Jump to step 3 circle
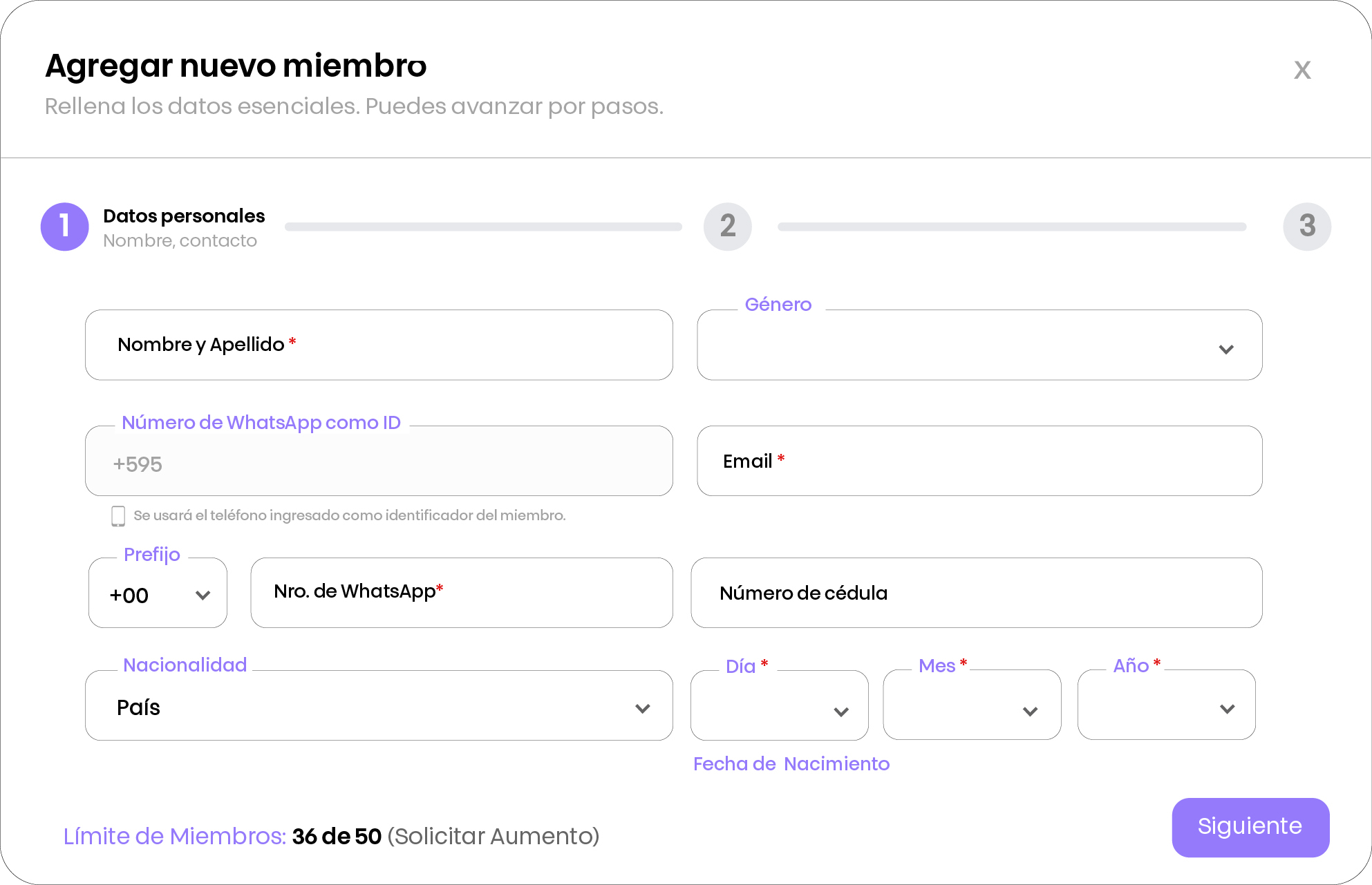The width and height of the screenshot is (1372, 885). pyautogui.click(x=1306, y=227)
